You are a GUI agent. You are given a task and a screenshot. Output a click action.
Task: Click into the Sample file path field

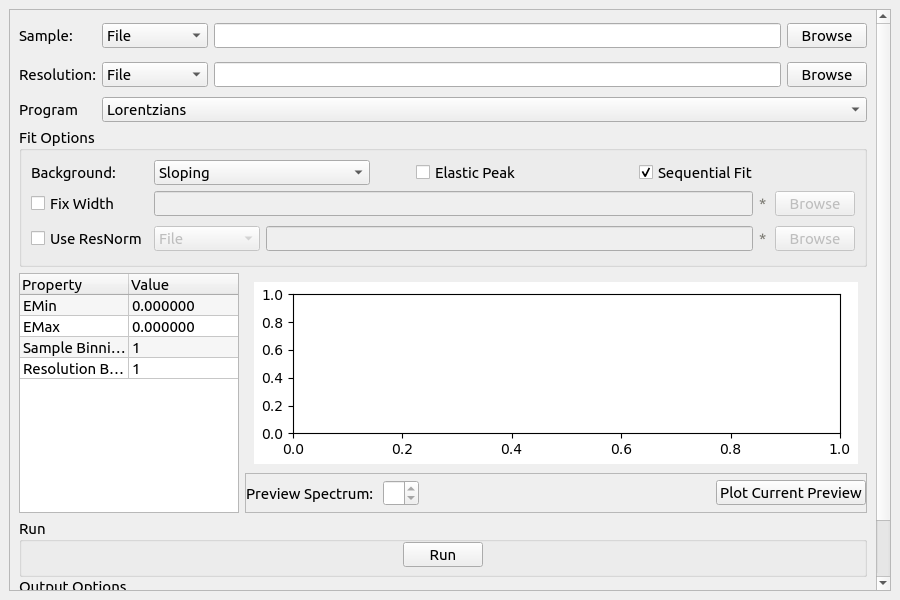coord(497,36)
